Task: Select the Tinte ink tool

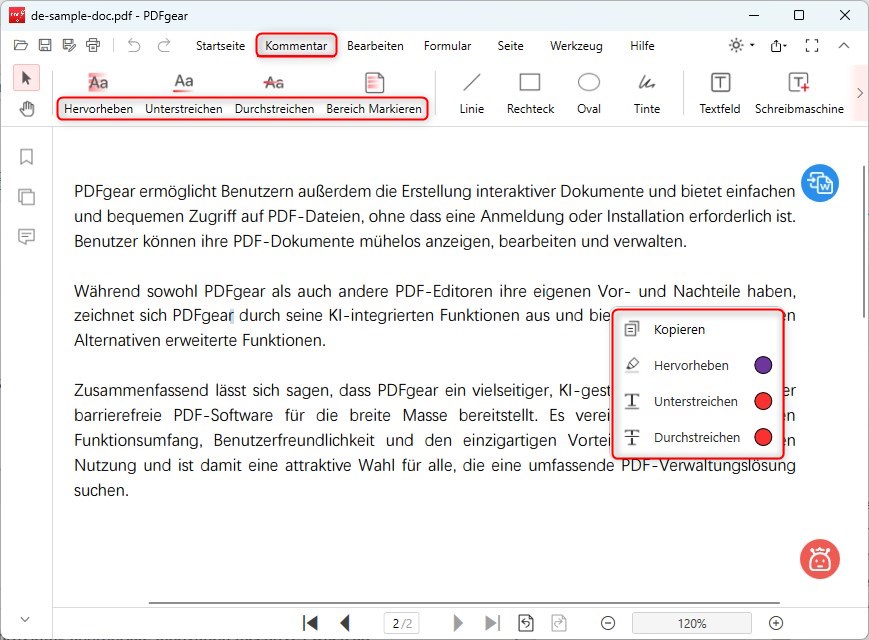Action: tap(647, 93)
